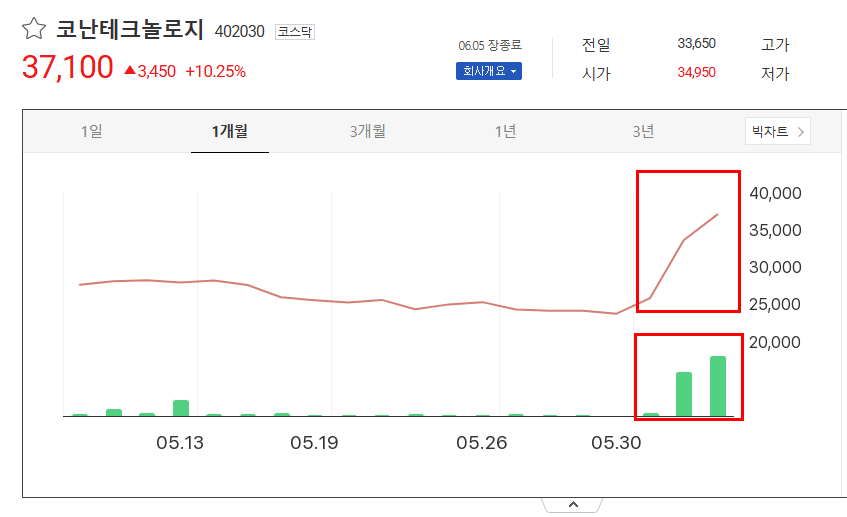
Task: Open the 빅차트 link
Action: [x=778, y=131]
